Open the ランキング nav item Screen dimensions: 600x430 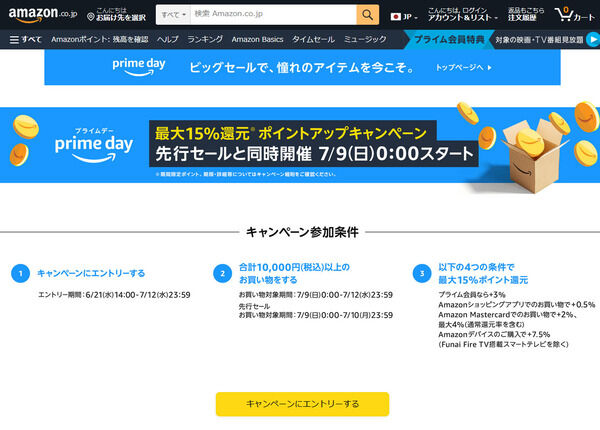205,39
